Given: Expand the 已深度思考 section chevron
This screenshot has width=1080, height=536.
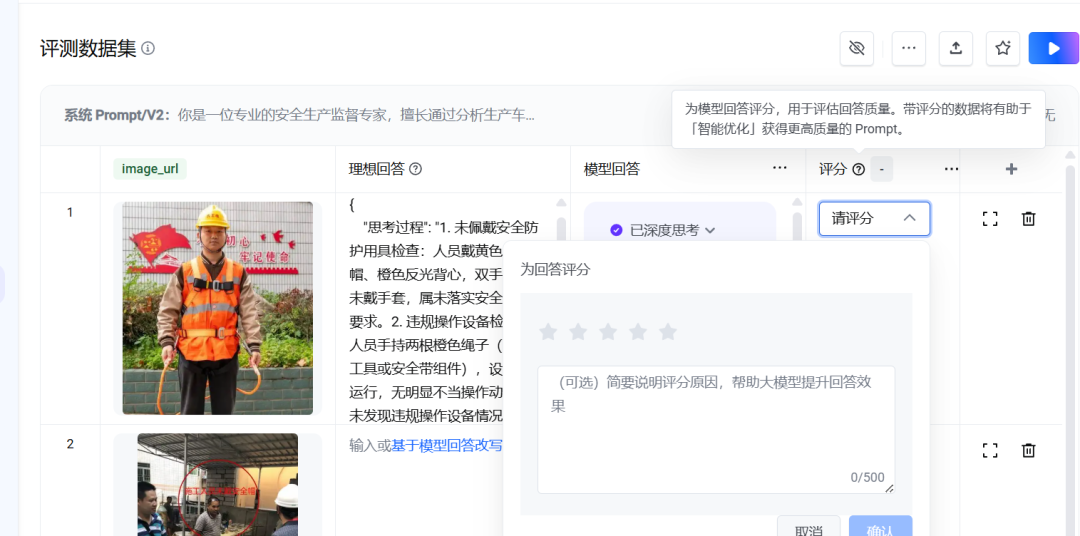Looking at the screenshot, I should [x=710, y=230].
